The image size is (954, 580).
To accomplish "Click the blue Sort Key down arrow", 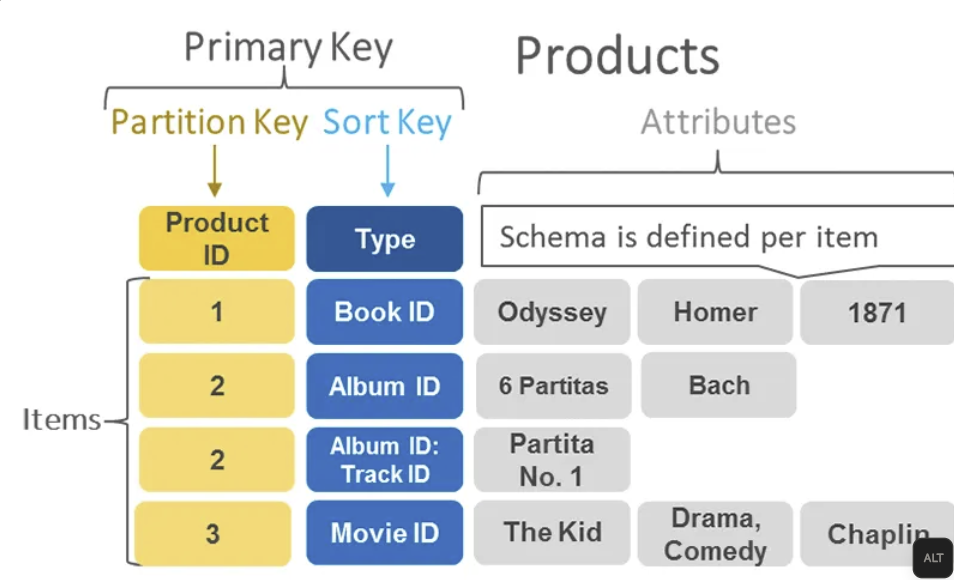I will (x=388, y=171).
